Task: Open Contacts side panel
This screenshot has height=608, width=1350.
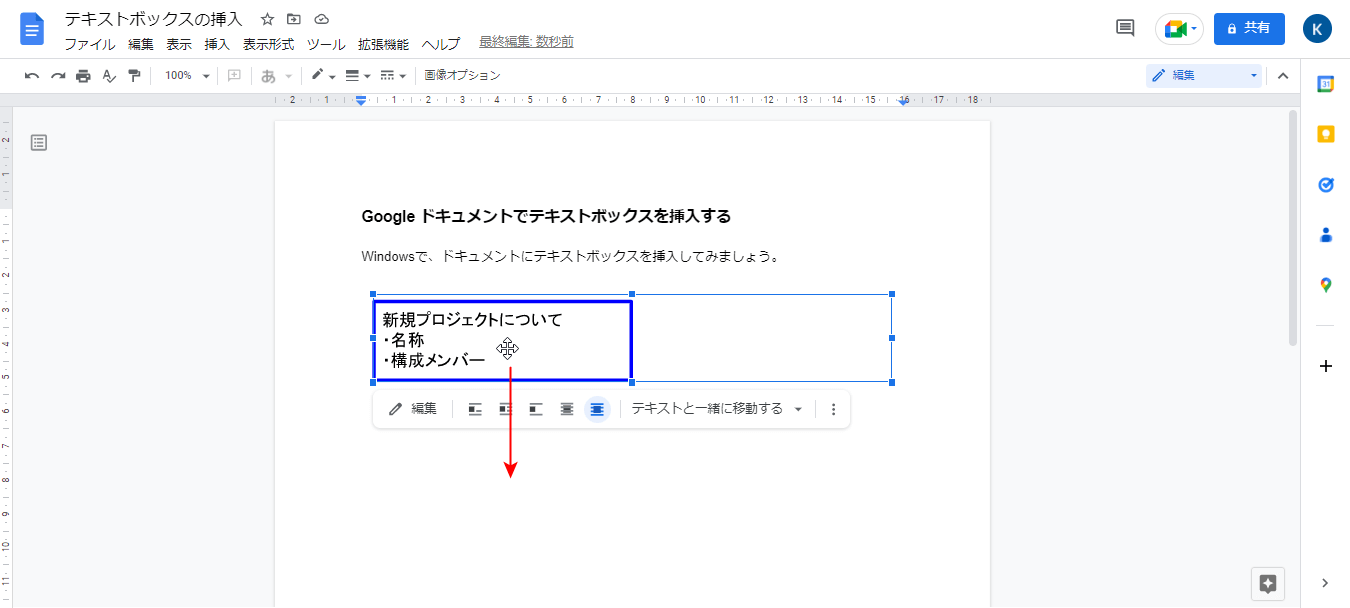Action: pyautogui.click(x=1326, y=235)
